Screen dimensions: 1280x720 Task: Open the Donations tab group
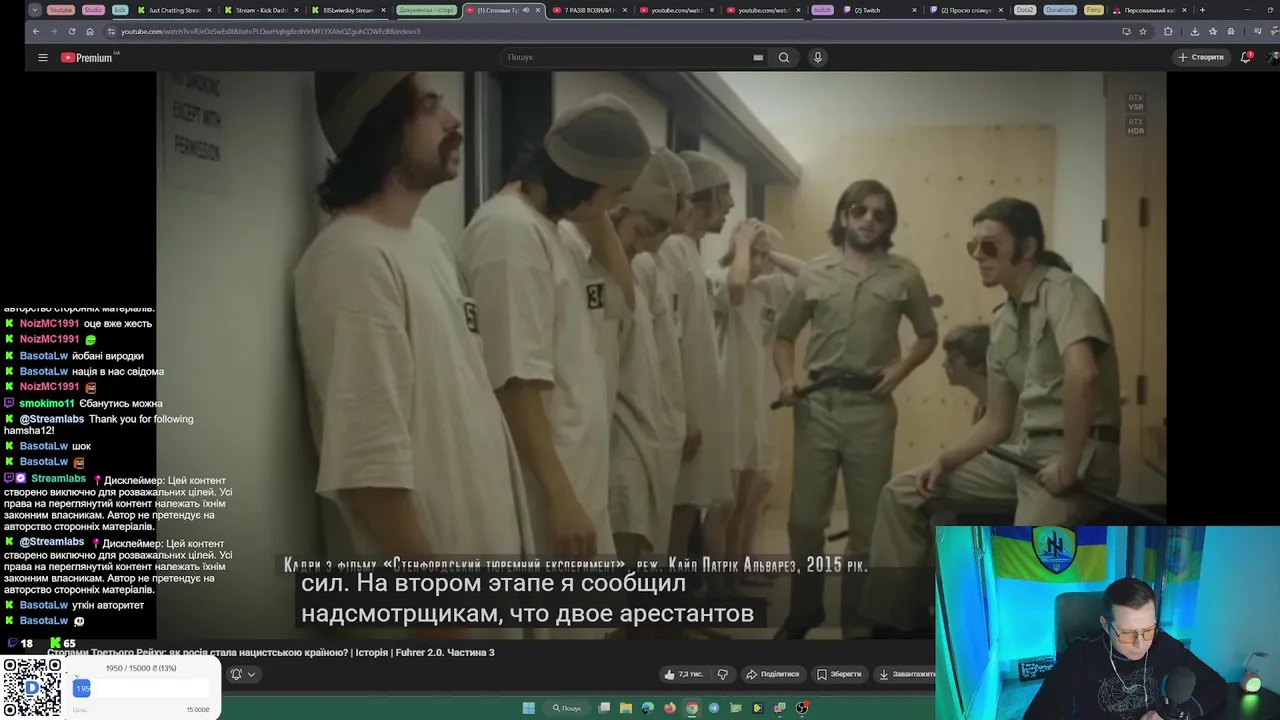point(1060,10)
